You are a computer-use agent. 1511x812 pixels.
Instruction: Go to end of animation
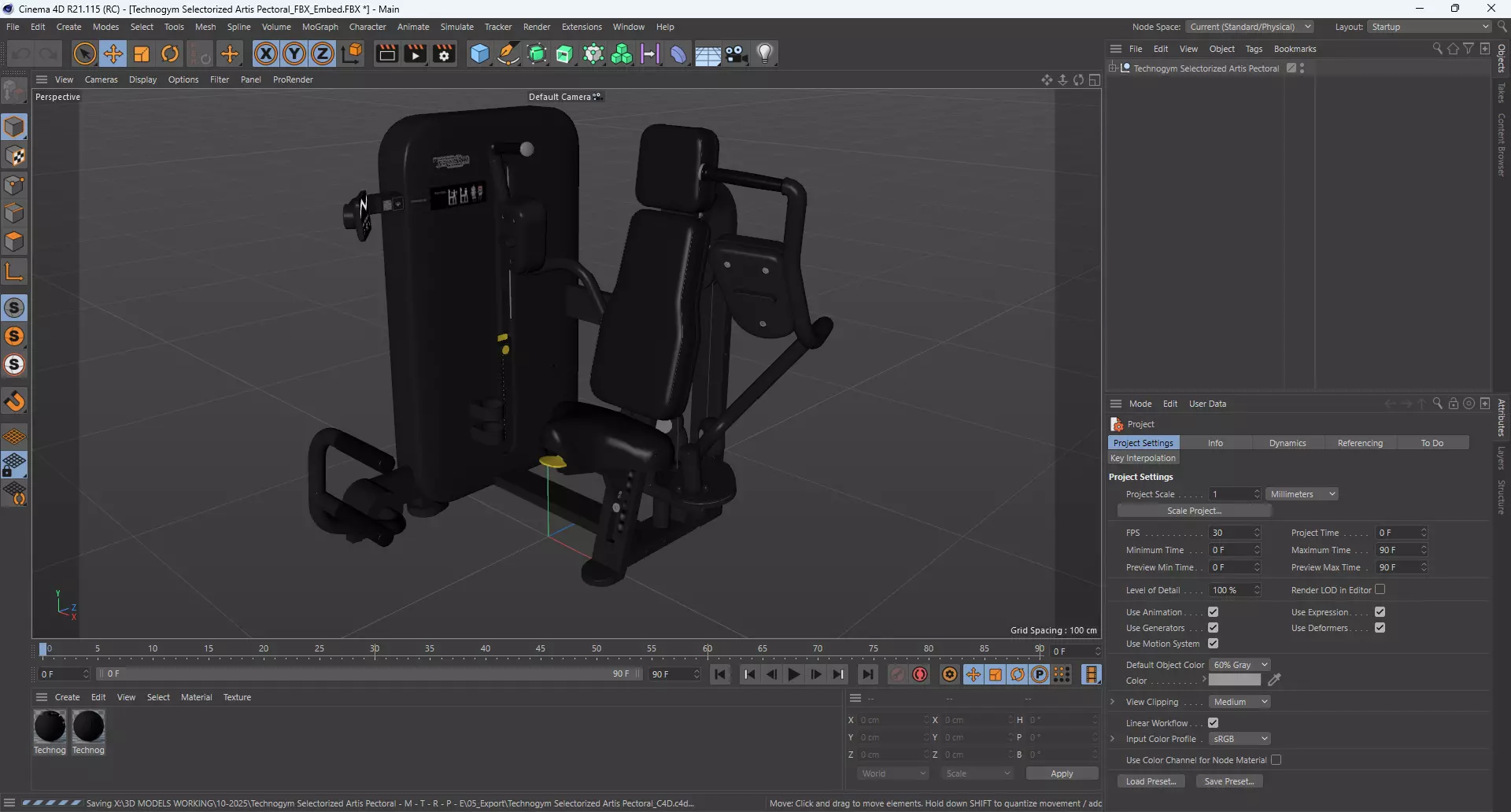click(868, 674)
